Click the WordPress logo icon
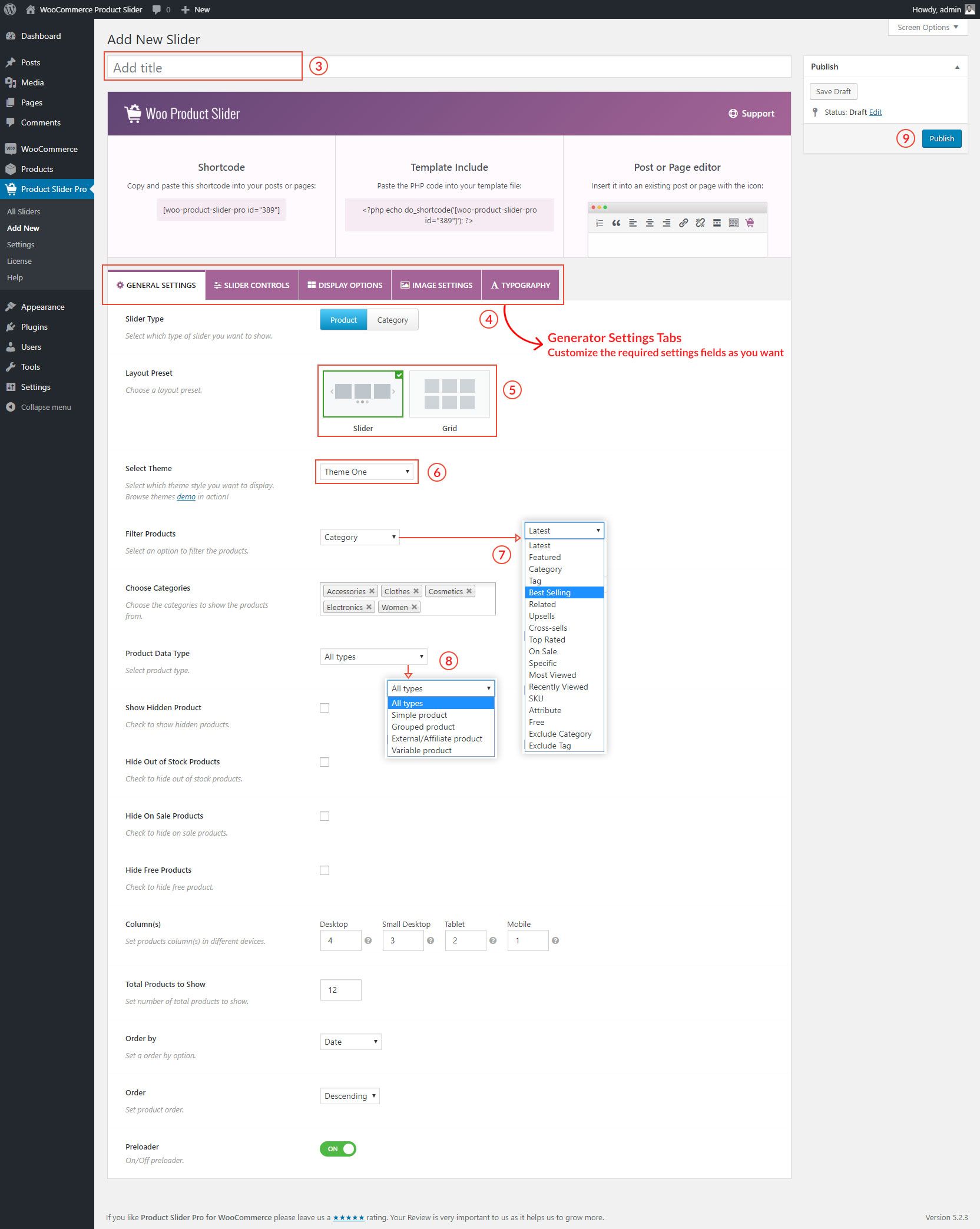Viewport: 980px width, 1229px height. 10,9
